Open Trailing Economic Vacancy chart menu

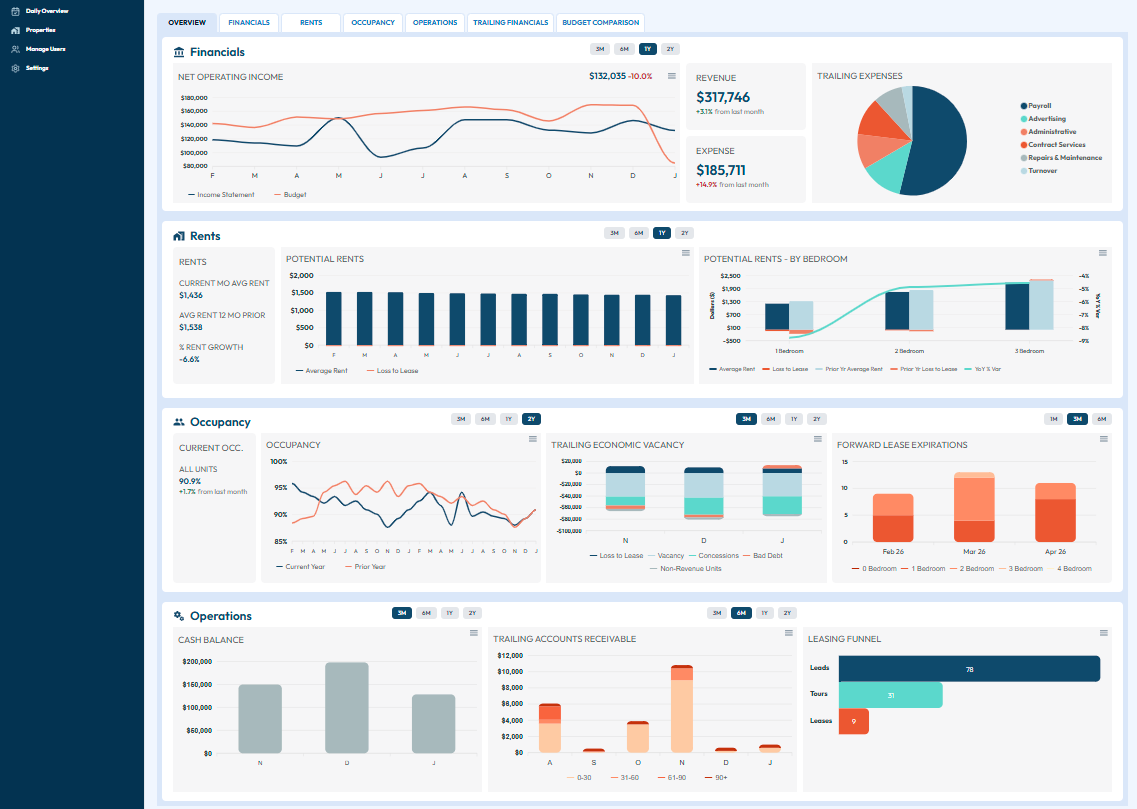tap(818, 439)
